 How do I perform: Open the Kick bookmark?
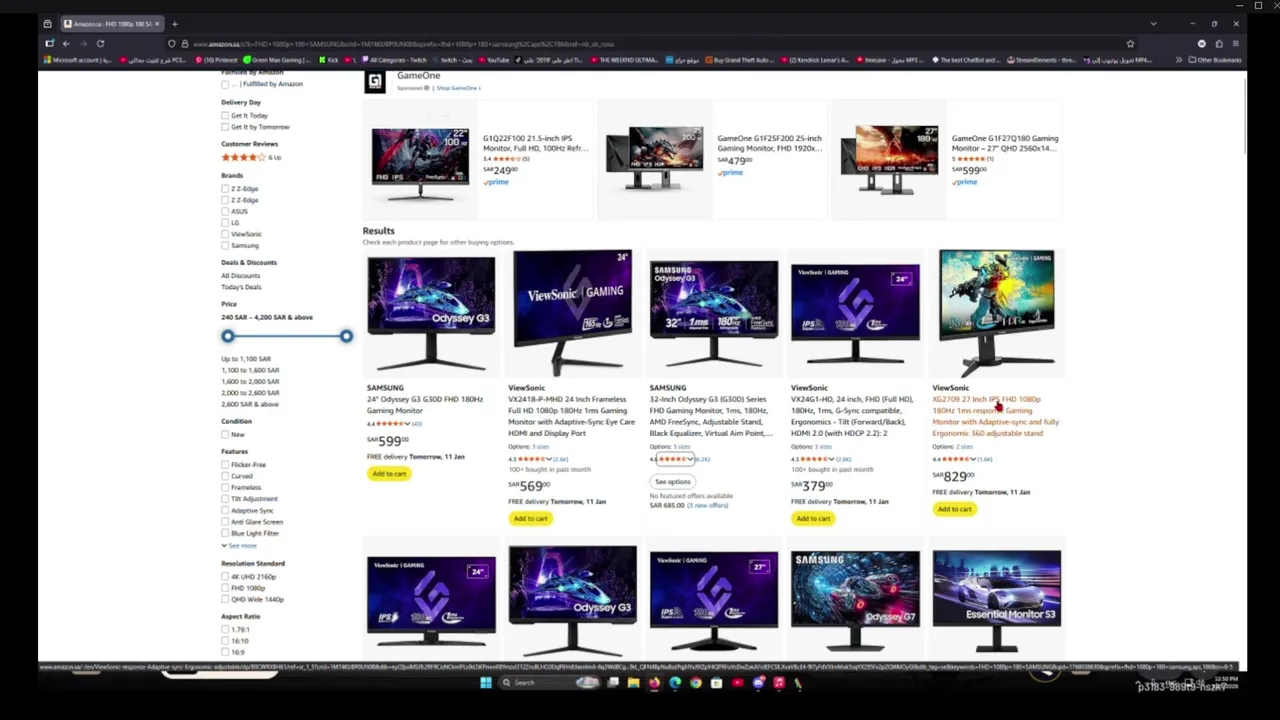(328, 60)
